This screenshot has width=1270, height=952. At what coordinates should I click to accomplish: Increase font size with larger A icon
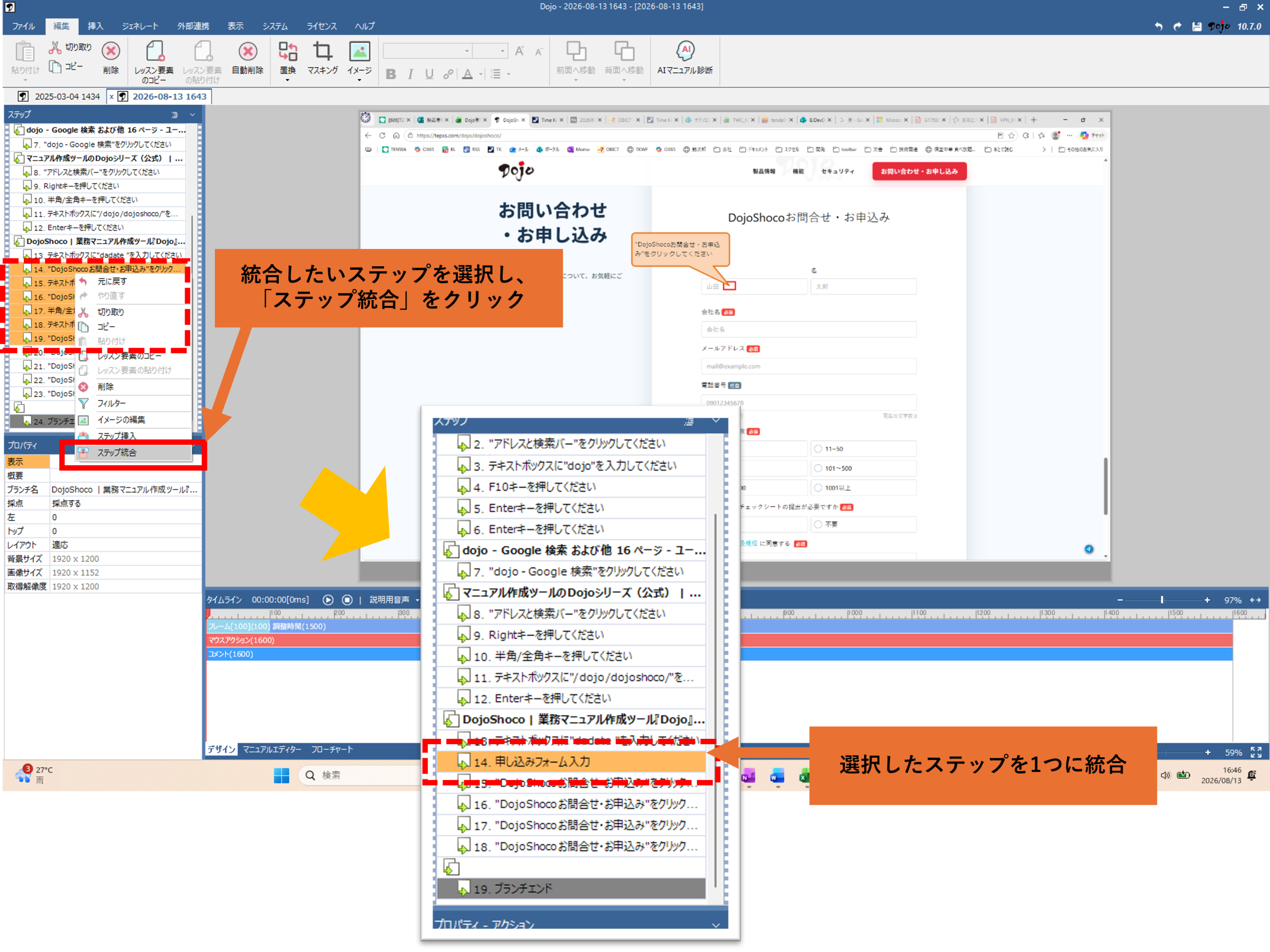pos(519,51)
